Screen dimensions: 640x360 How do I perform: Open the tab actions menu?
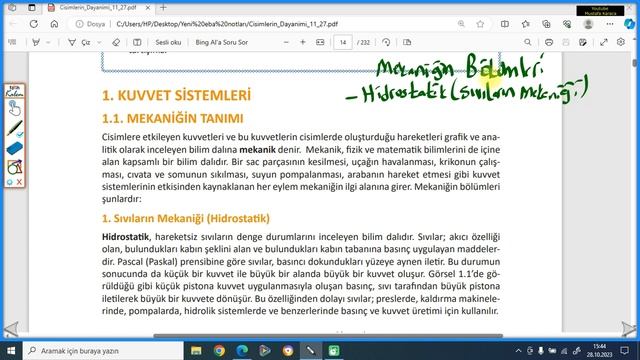pos(32,8)
